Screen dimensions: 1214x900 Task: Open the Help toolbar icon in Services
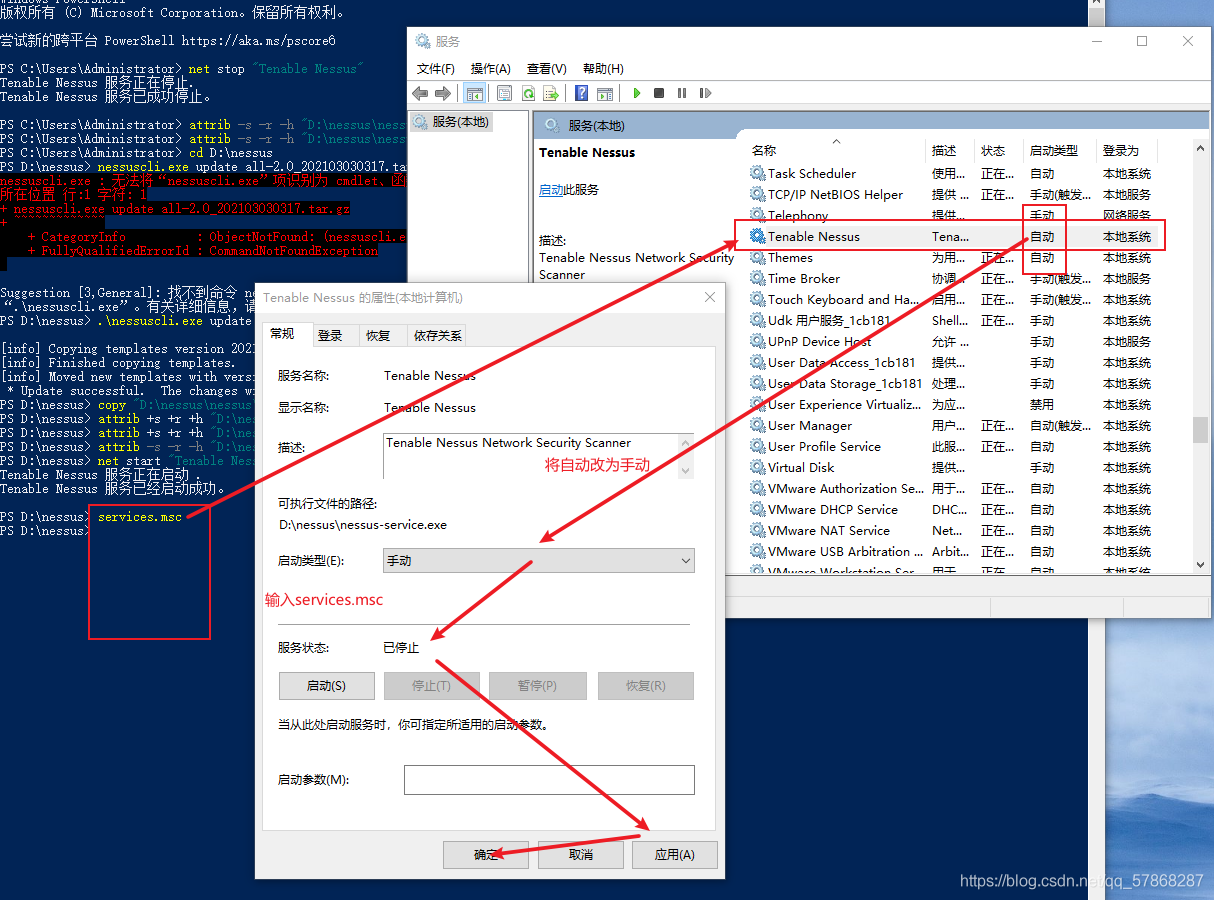tap(581, 93)
